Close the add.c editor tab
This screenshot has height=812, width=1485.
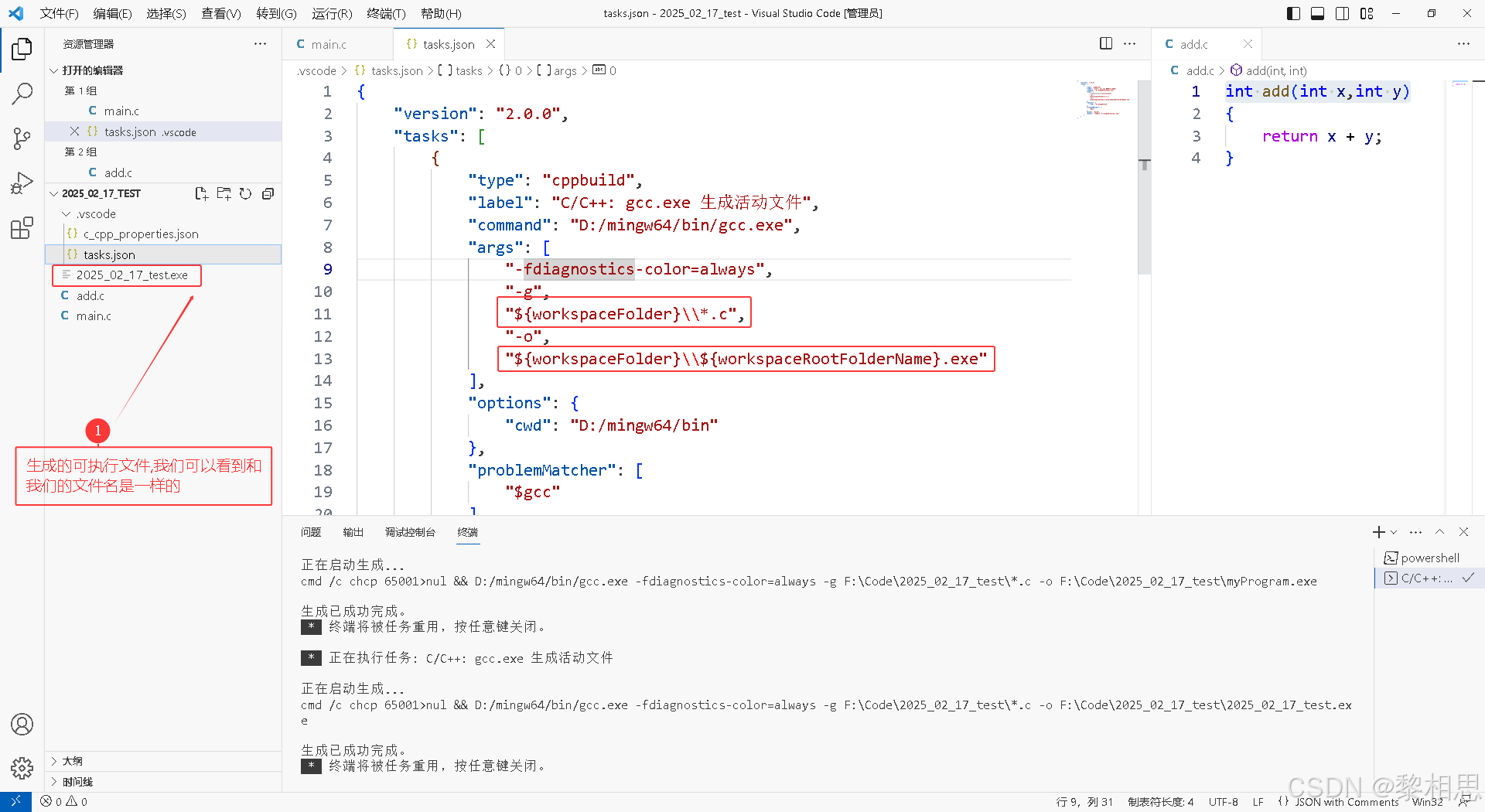(x=1248, y=44)
